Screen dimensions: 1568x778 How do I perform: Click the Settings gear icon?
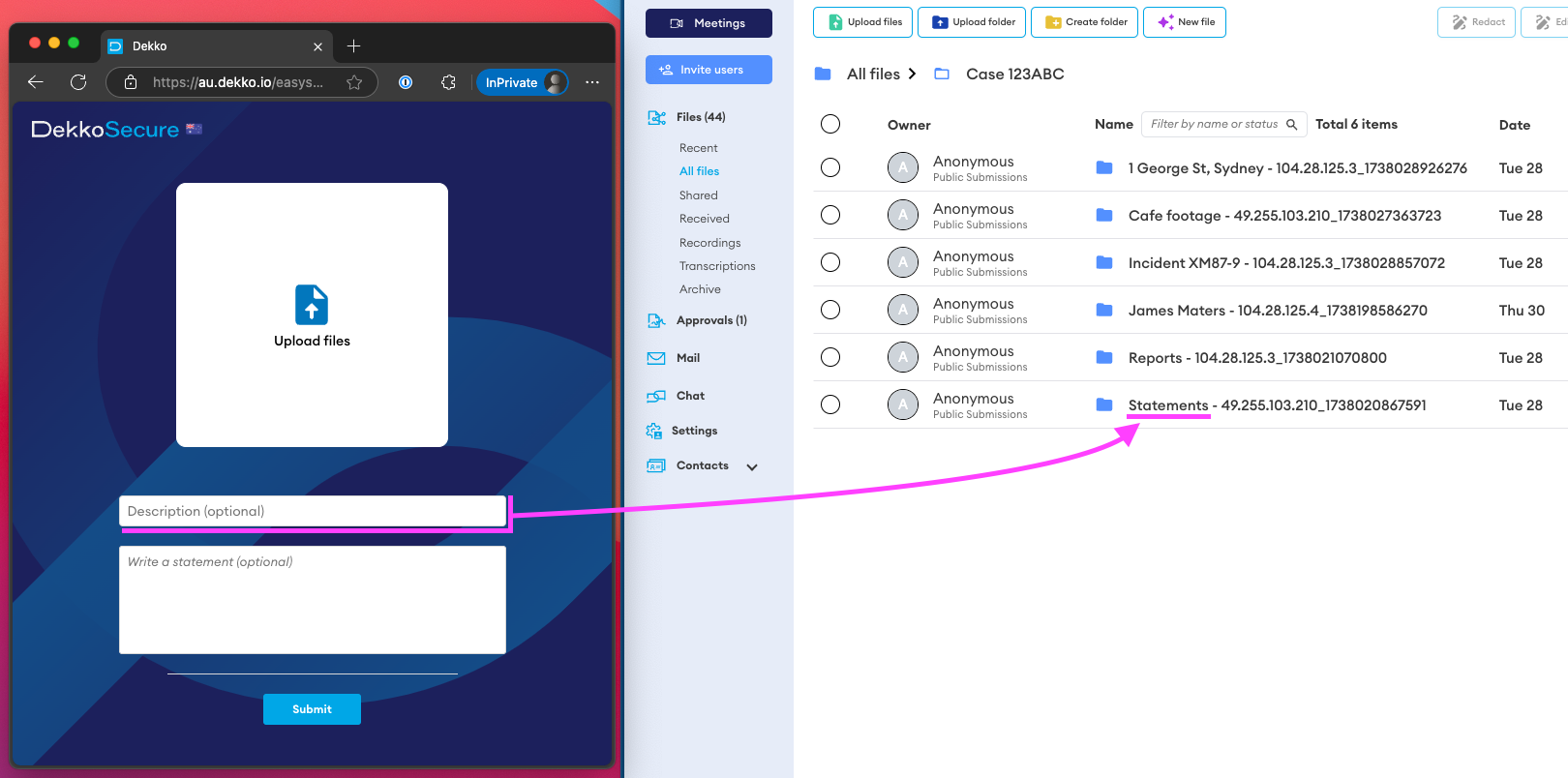click(654, 431)
